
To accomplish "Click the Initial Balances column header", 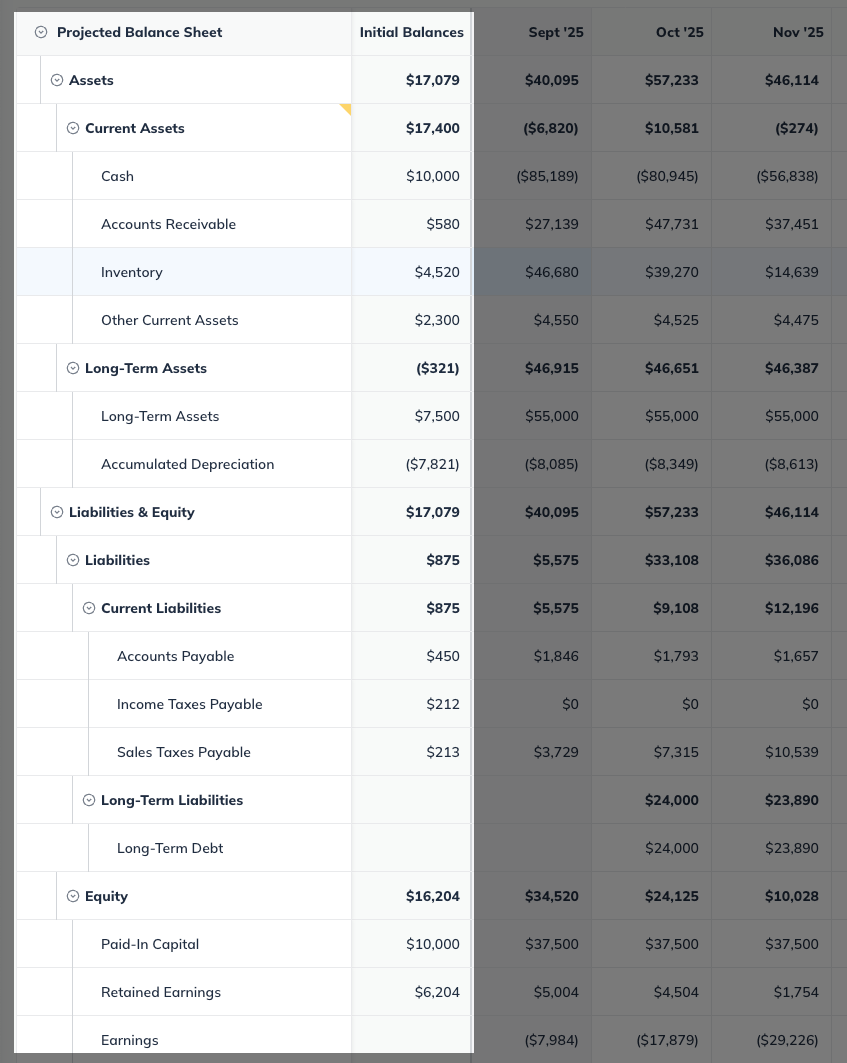I will [411, 32].
